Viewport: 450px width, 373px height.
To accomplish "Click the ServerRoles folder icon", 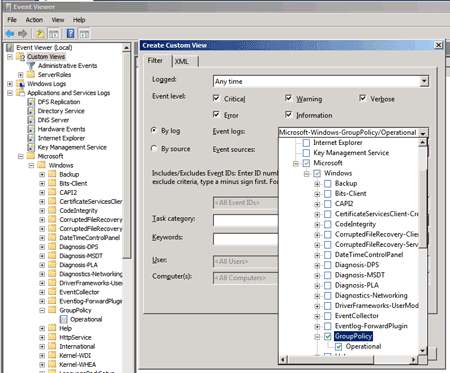I will (31, 74).
